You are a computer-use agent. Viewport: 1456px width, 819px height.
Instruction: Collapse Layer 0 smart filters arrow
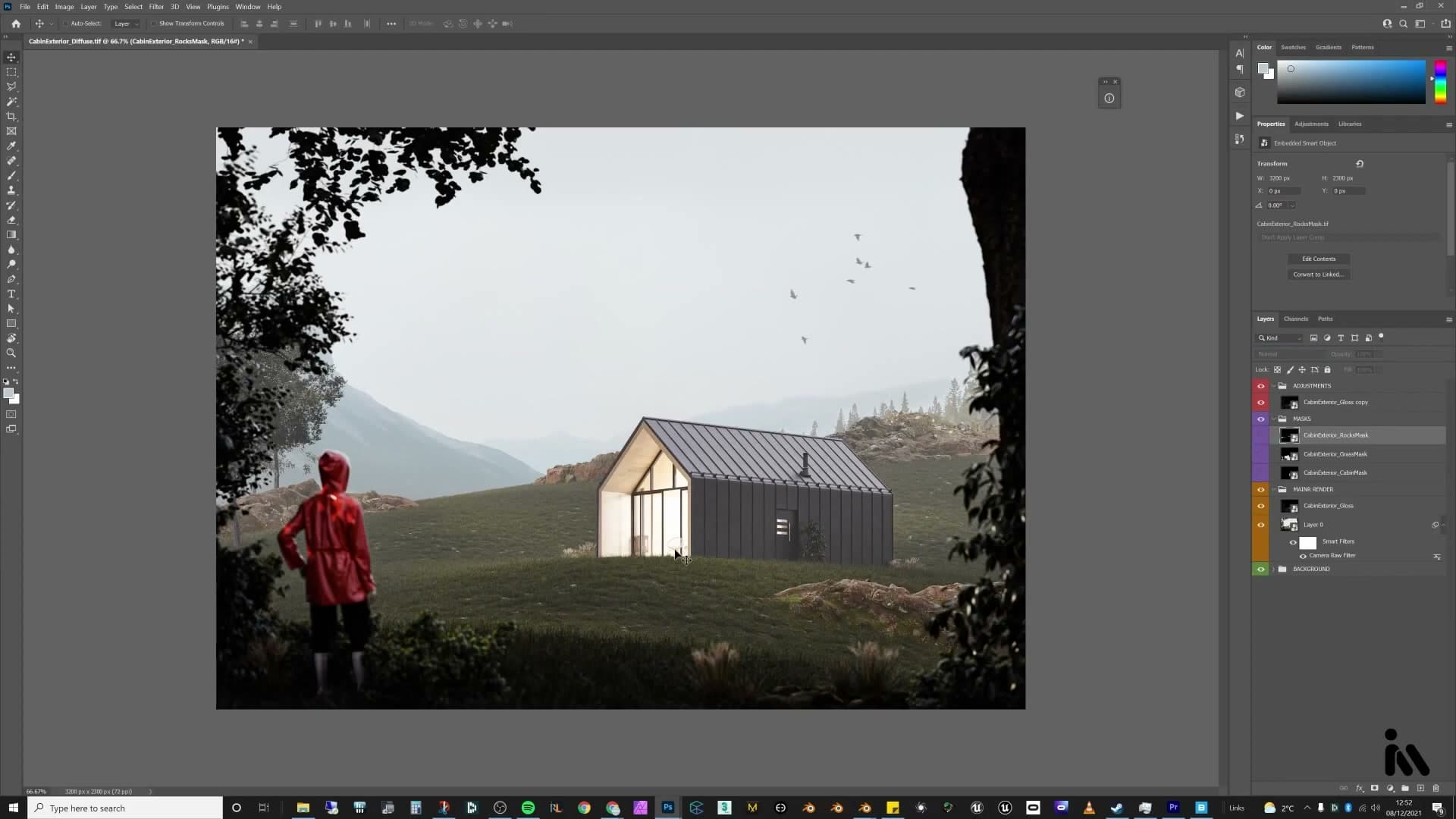click(x=1444, y=525)
